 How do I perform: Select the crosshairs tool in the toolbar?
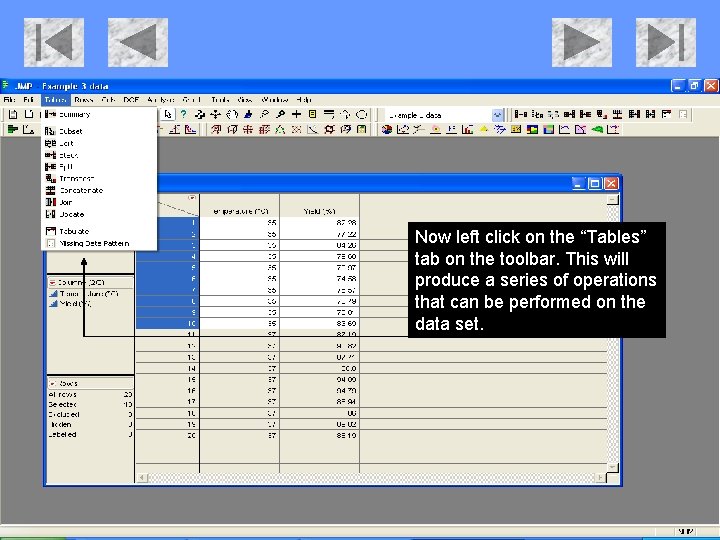click(x=297, y=114)
